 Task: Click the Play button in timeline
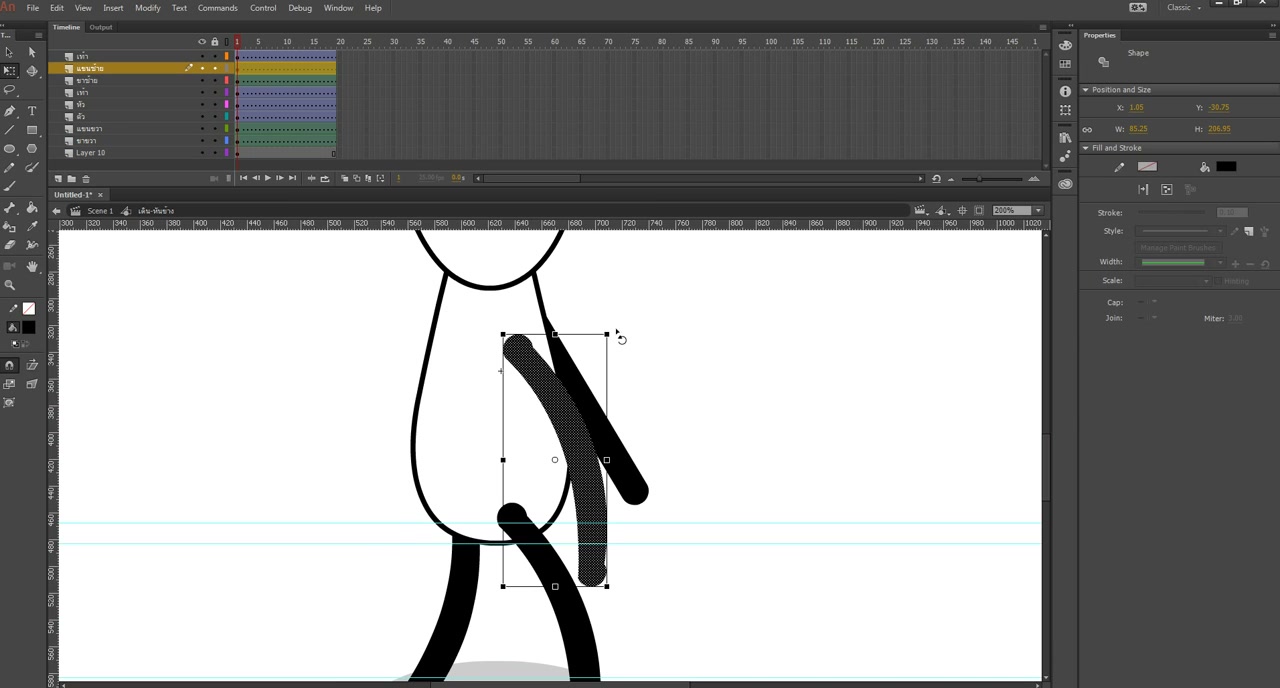(x=267, y=178)
